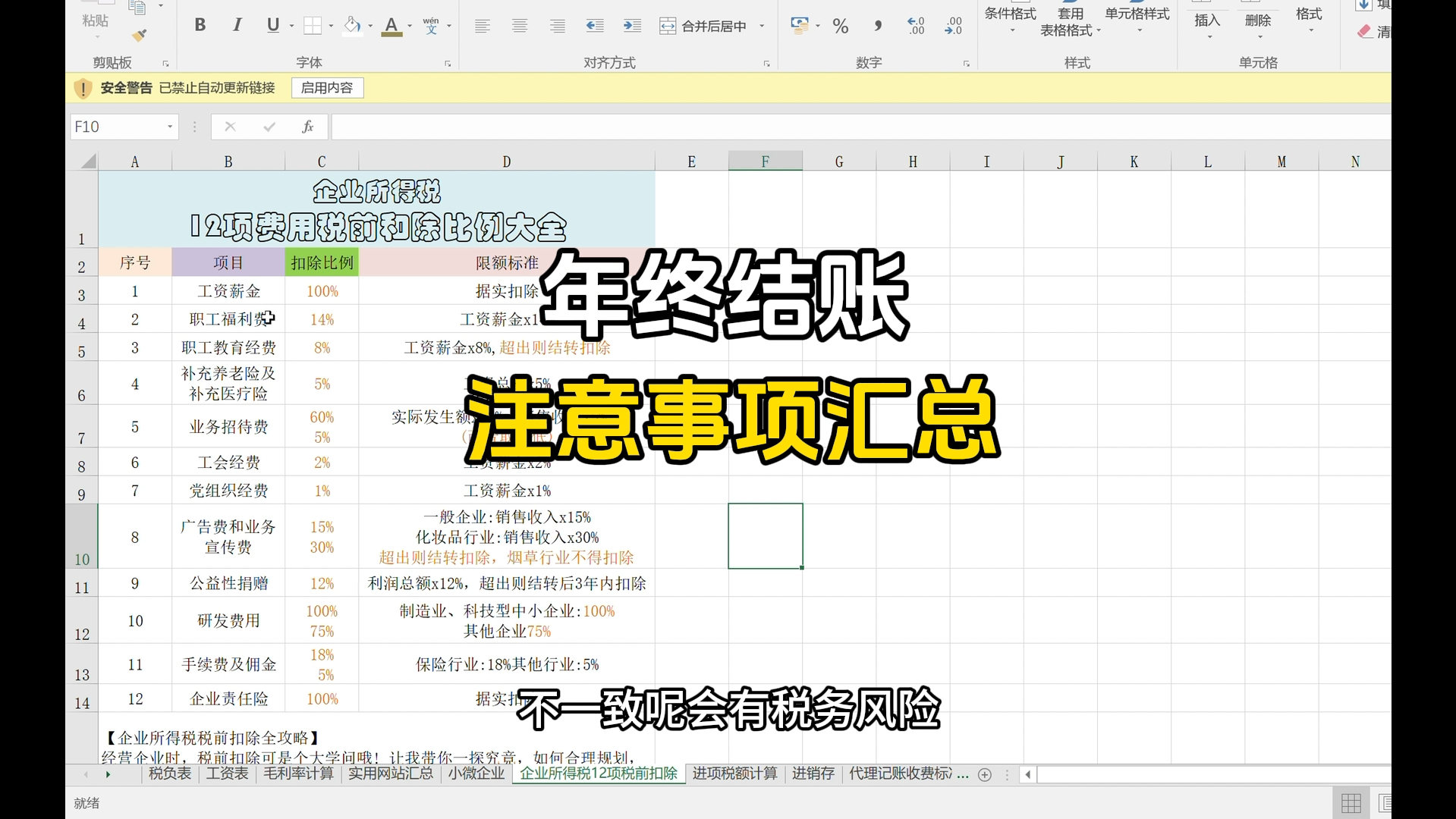Image resolution: width=1456 pixels, height=819 pixels.
Task: Click 格式 format button
Action: click(x=1309, y=18)
